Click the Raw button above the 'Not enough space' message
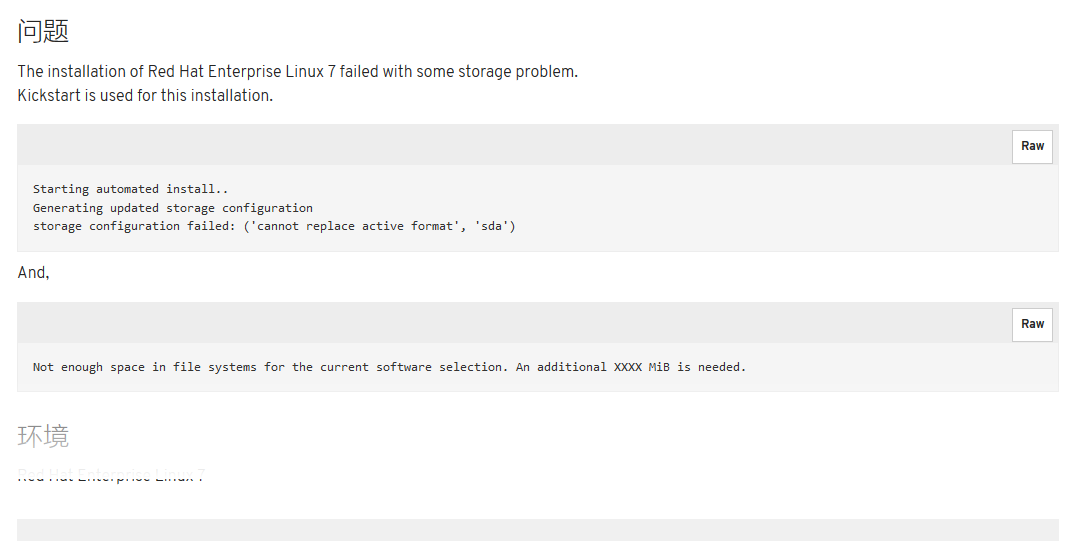The image size is (1081, 541). pos(1032,325)
